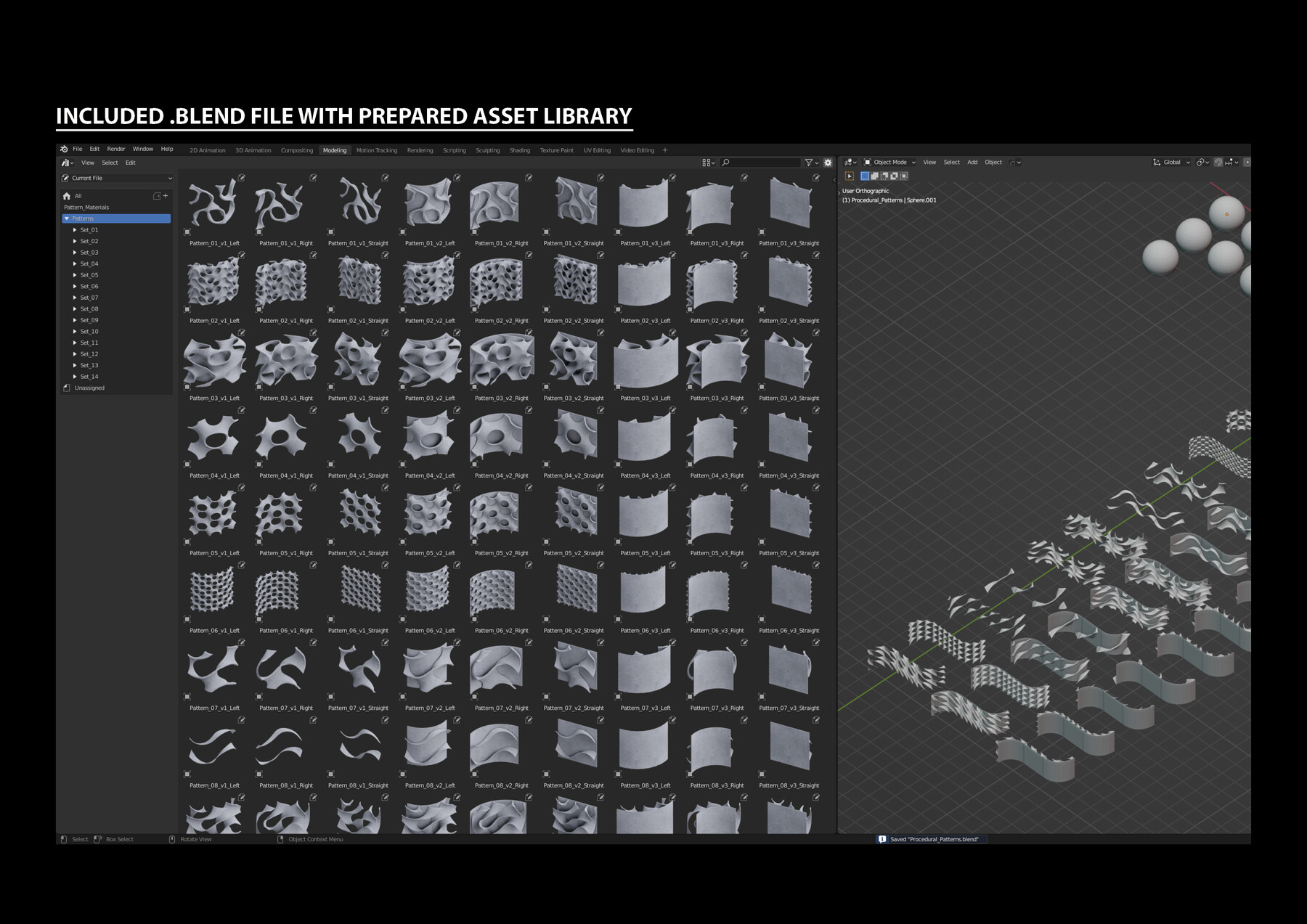
Task: Select the Select Box tool icon
Action: coord(864,175)
